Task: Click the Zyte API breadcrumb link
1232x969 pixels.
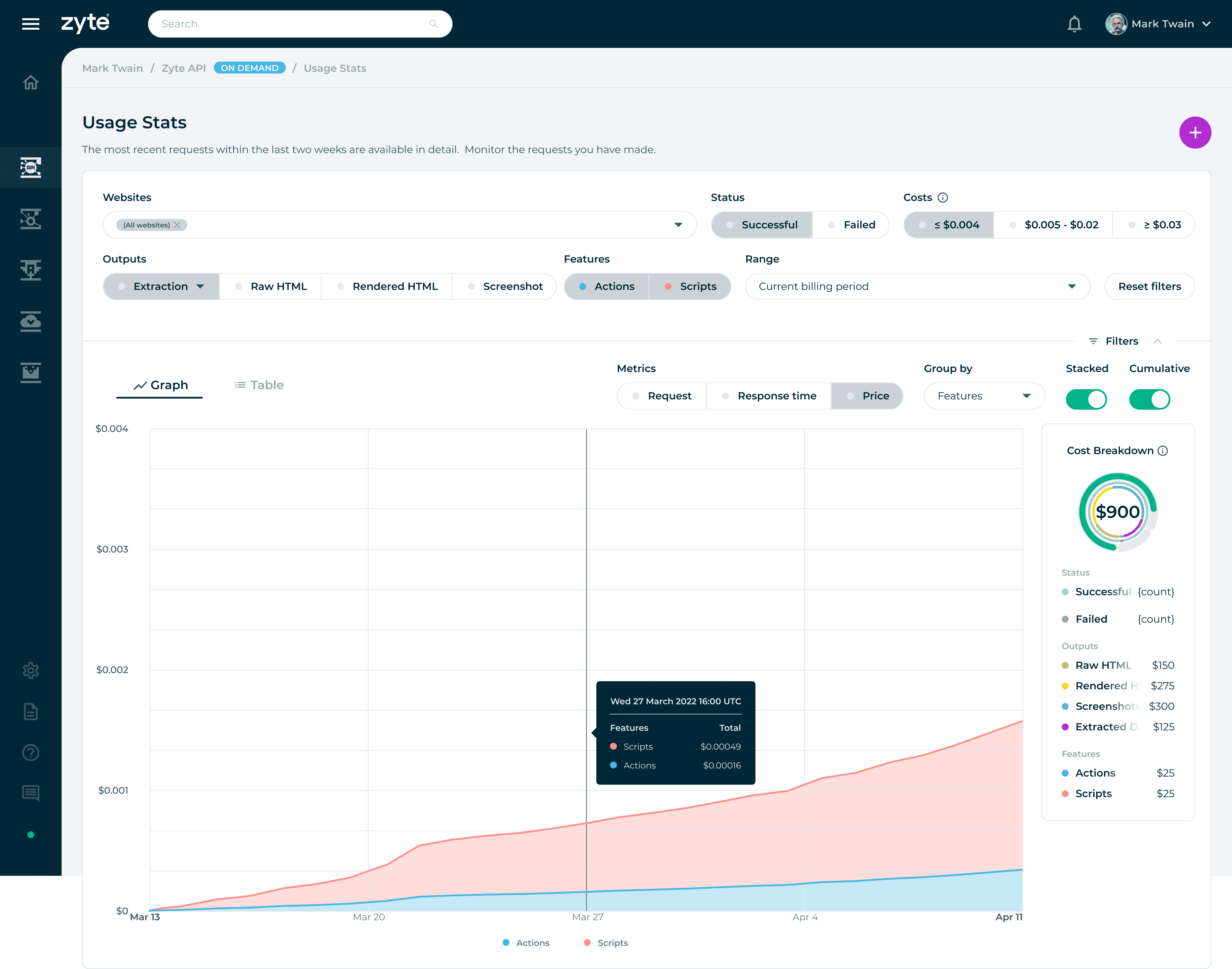Action: pos(183,68)
